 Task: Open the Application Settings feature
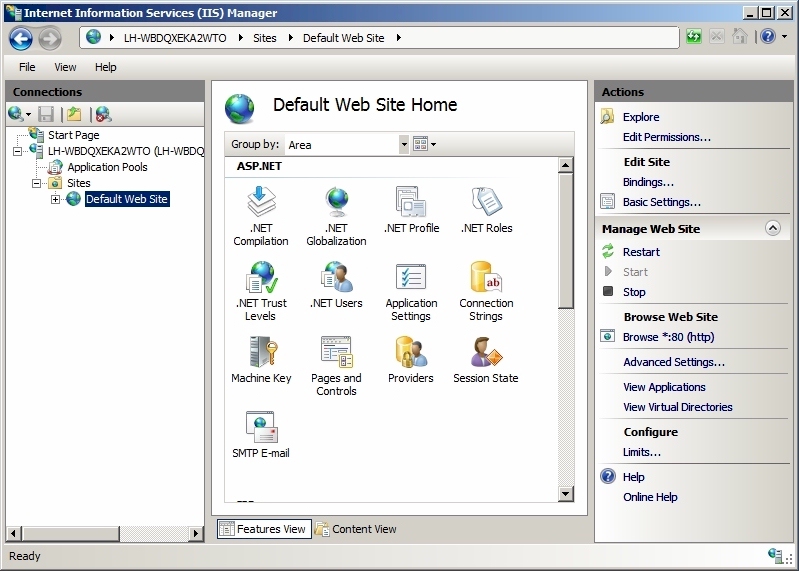point(411,291)
